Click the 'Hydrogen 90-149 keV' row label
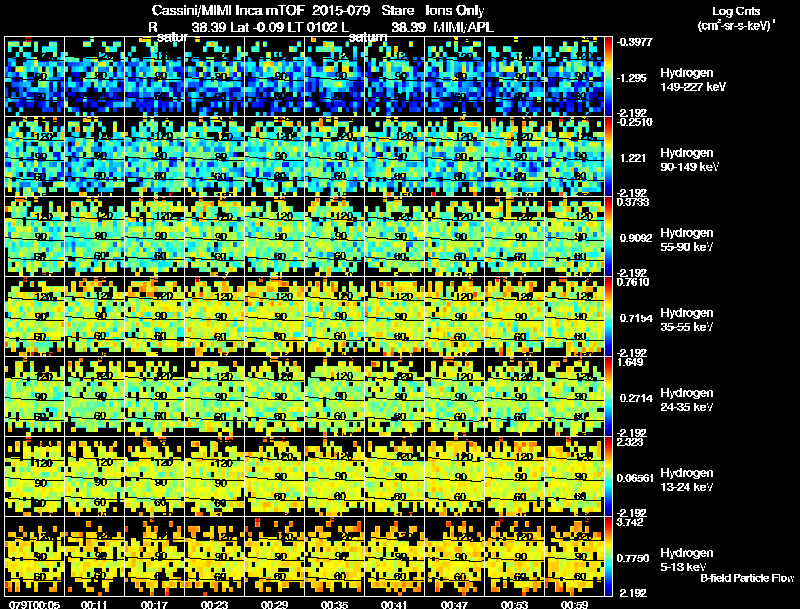 pyautogui.click(x=690, y=160)
